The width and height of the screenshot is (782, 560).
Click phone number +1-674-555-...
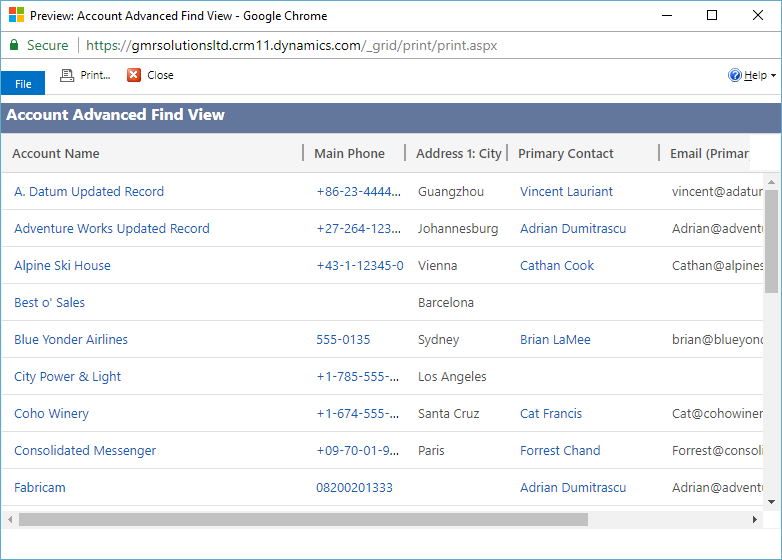point(358,413)
